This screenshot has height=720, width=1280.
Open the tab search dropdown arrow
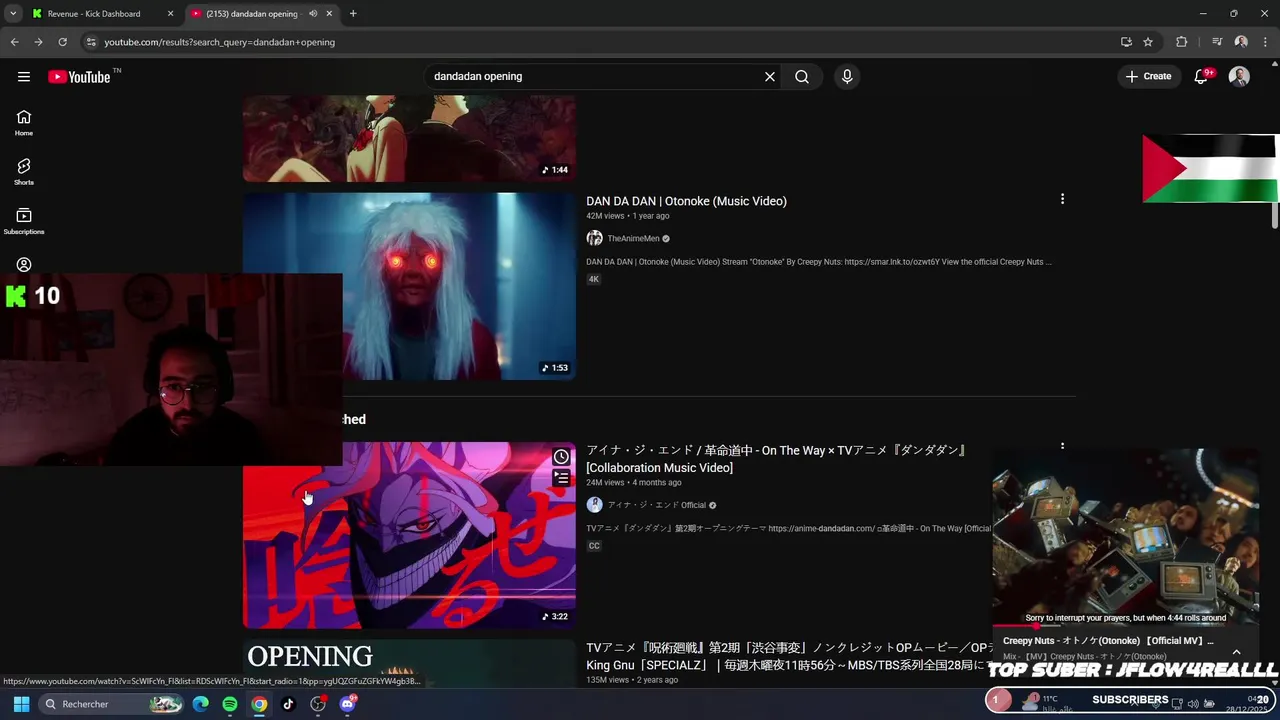[13, 14]
